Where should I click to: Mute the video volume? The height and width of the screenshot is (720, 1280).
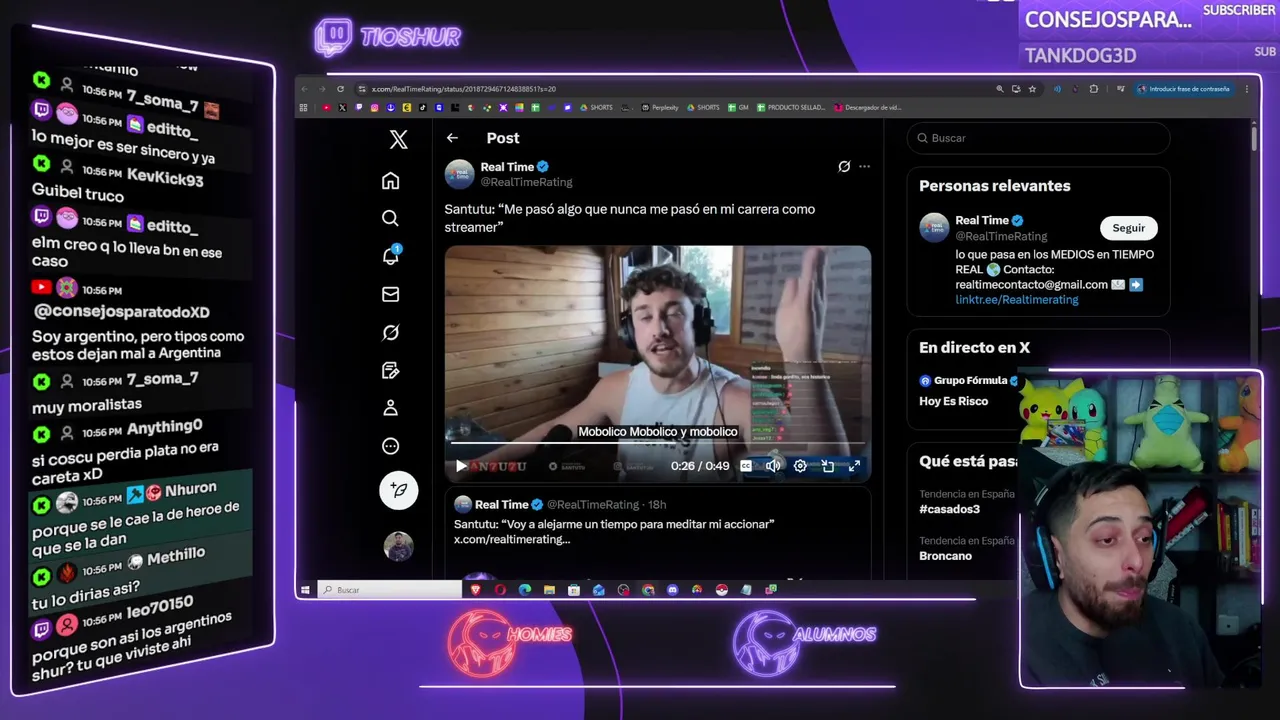(x=773, y=466)
